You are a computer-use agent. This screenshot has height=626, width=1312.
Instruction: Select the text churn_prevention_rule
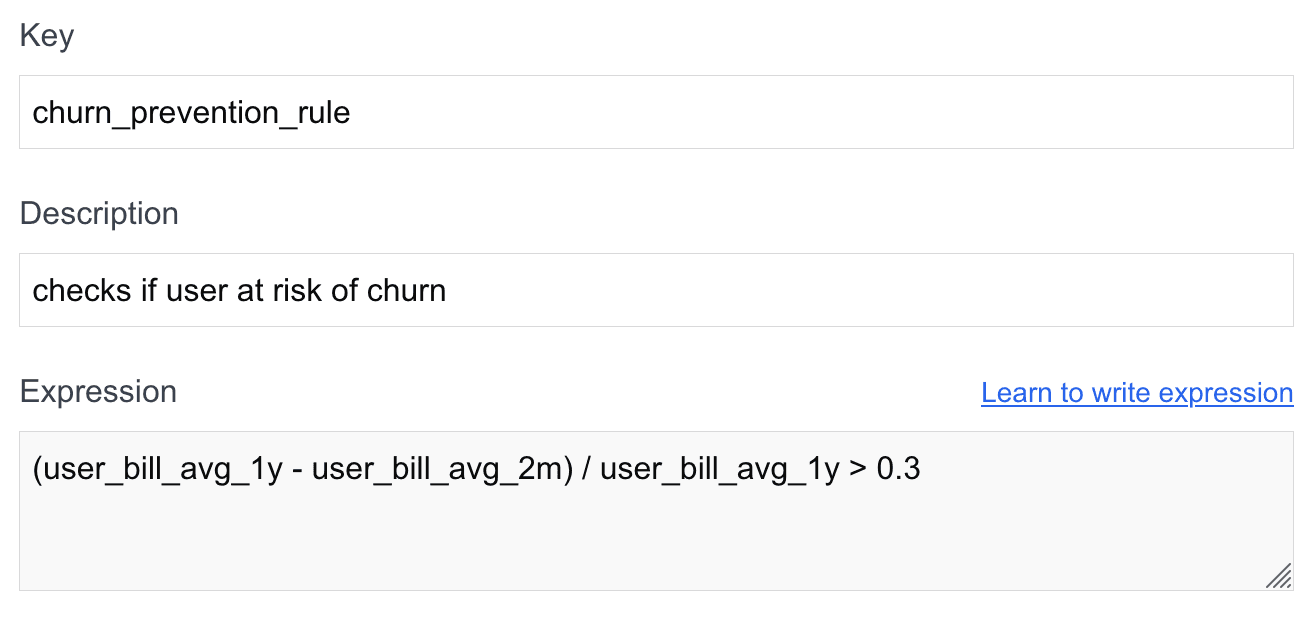coord(191,112)
